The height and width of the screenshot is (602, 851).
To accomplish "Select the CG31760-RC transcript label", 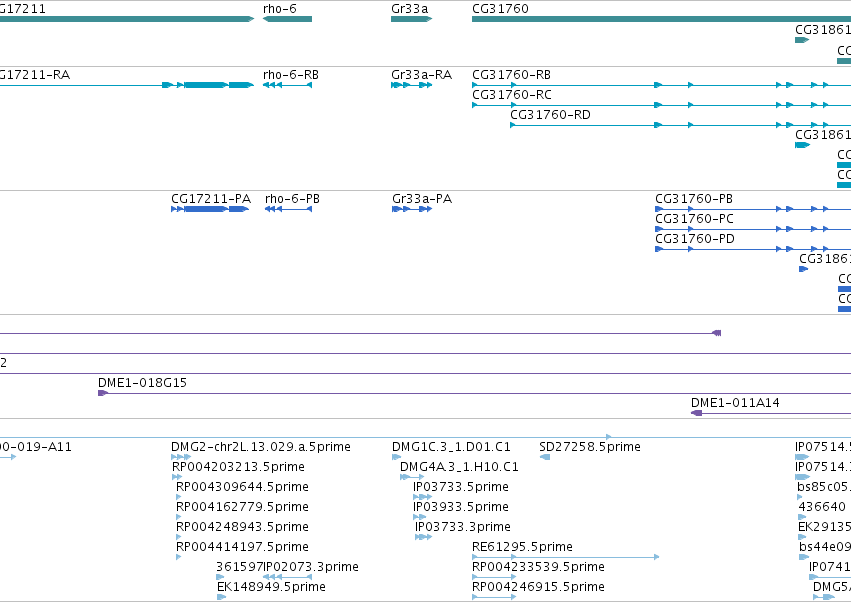I will point(511,95).
